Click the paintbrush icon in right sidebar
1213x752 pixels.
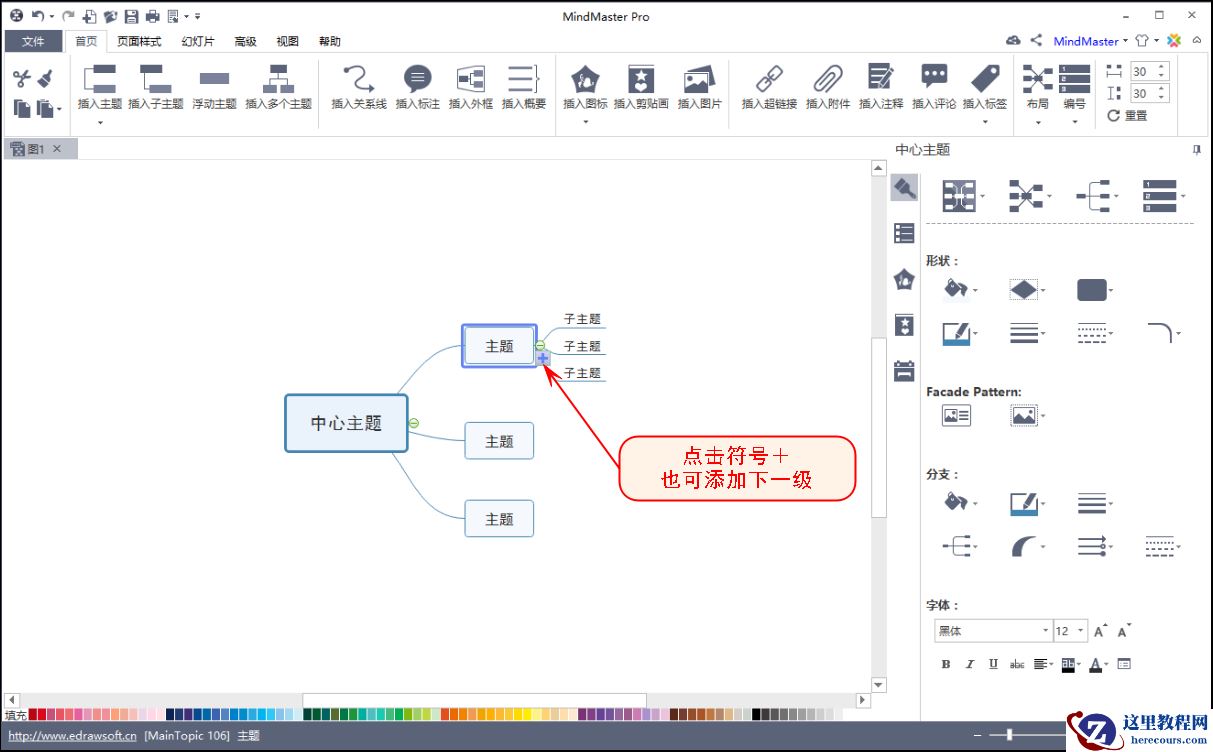(x=903, y=186)
